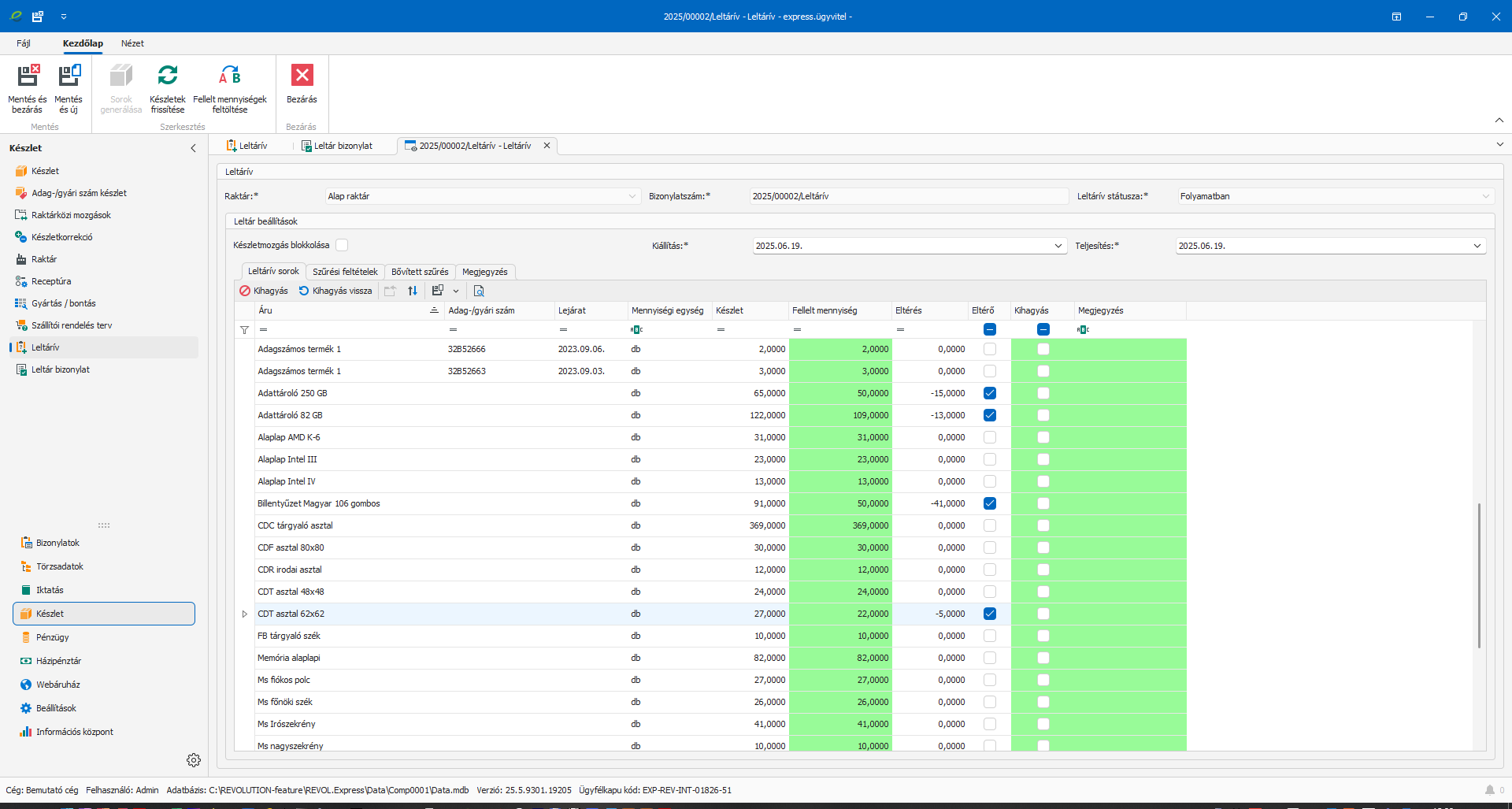Click the Kihagyás vissza undo button

click(x=335, y=291)
